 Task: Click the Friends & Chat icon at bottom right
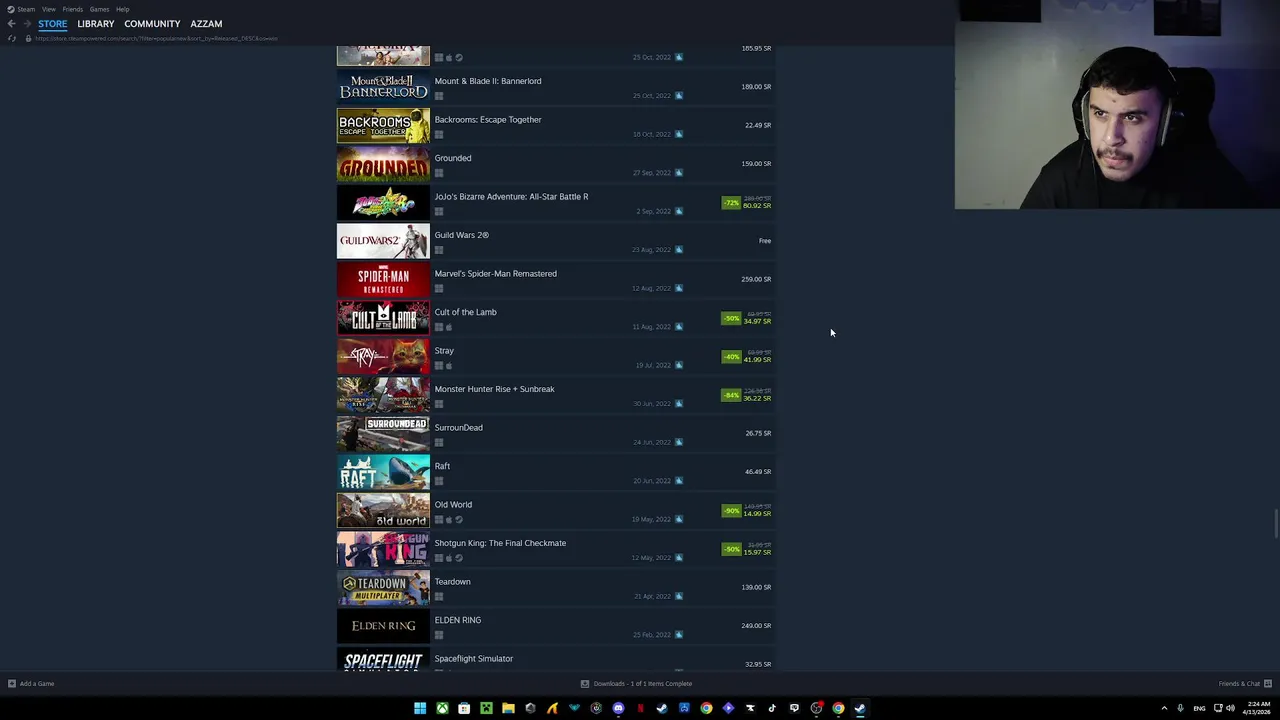tap(1268, 684)
